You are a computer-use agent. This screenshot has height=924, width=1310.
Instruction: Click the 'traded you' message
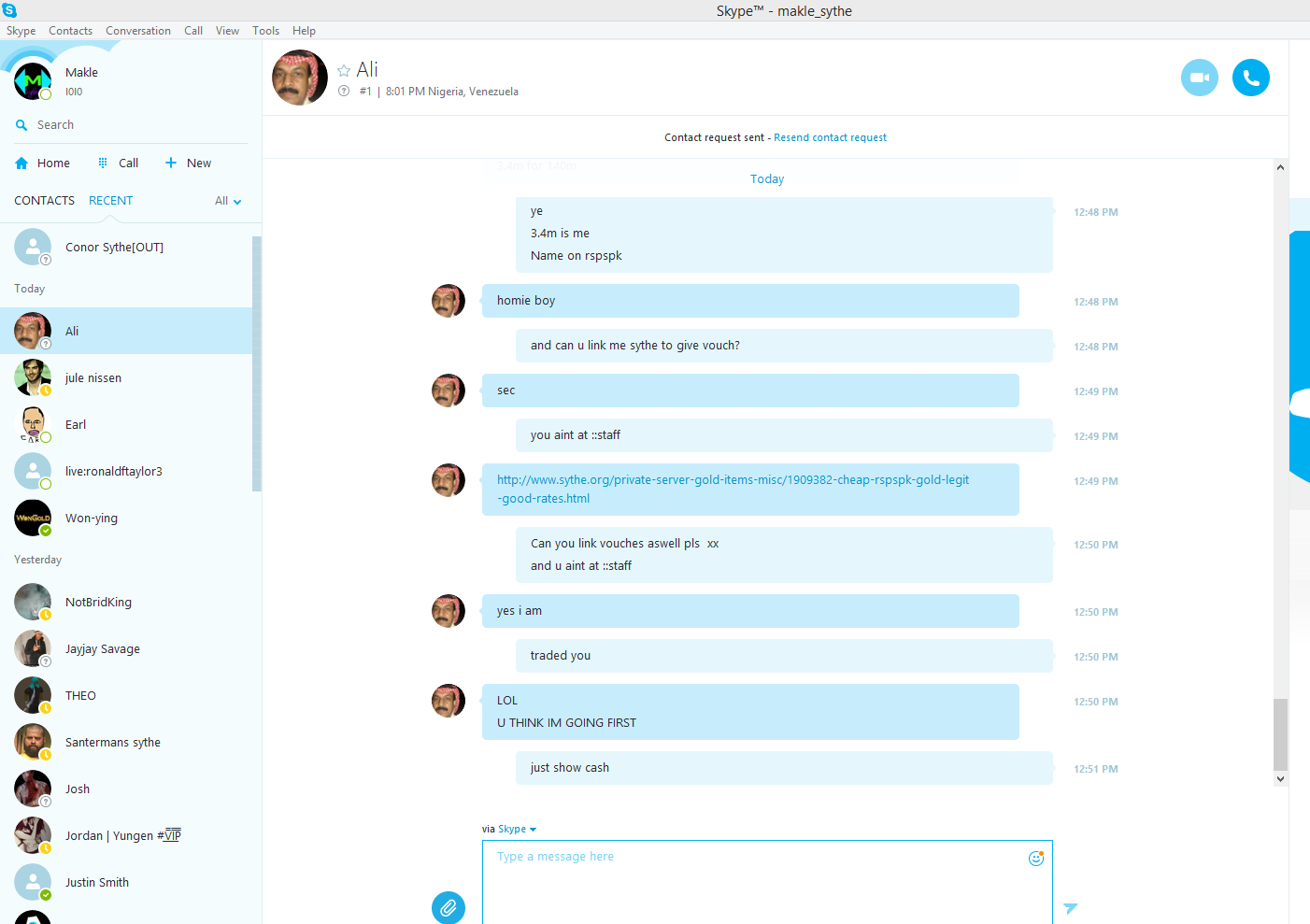(784, 656)
